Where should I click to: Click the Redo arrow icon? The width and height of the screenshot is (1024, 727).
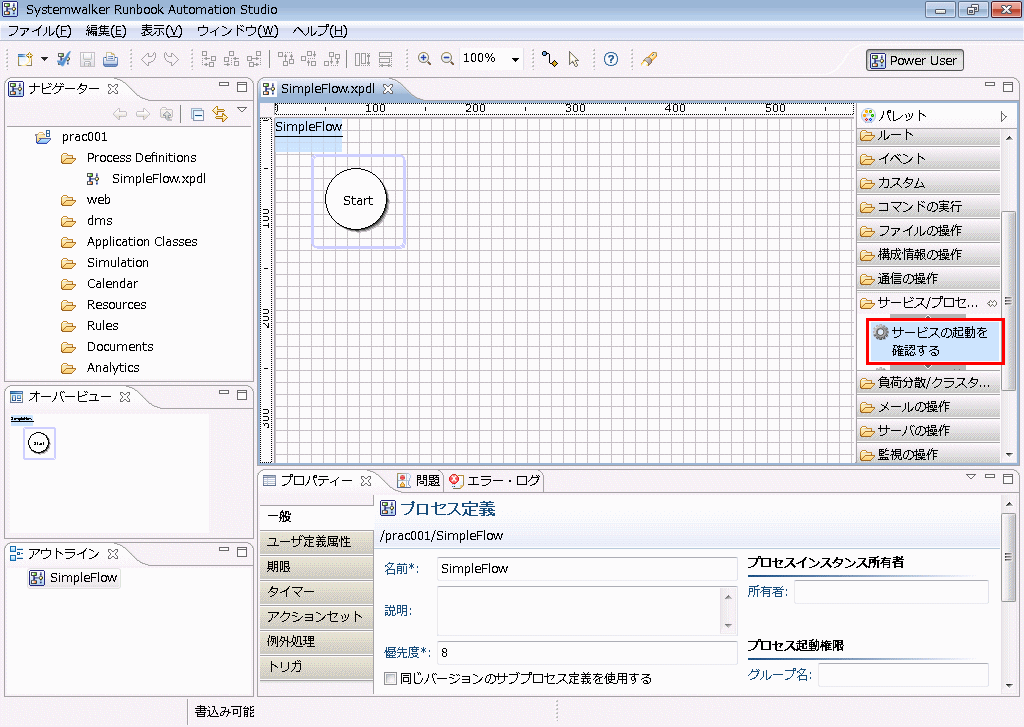(x=171, y=59)
